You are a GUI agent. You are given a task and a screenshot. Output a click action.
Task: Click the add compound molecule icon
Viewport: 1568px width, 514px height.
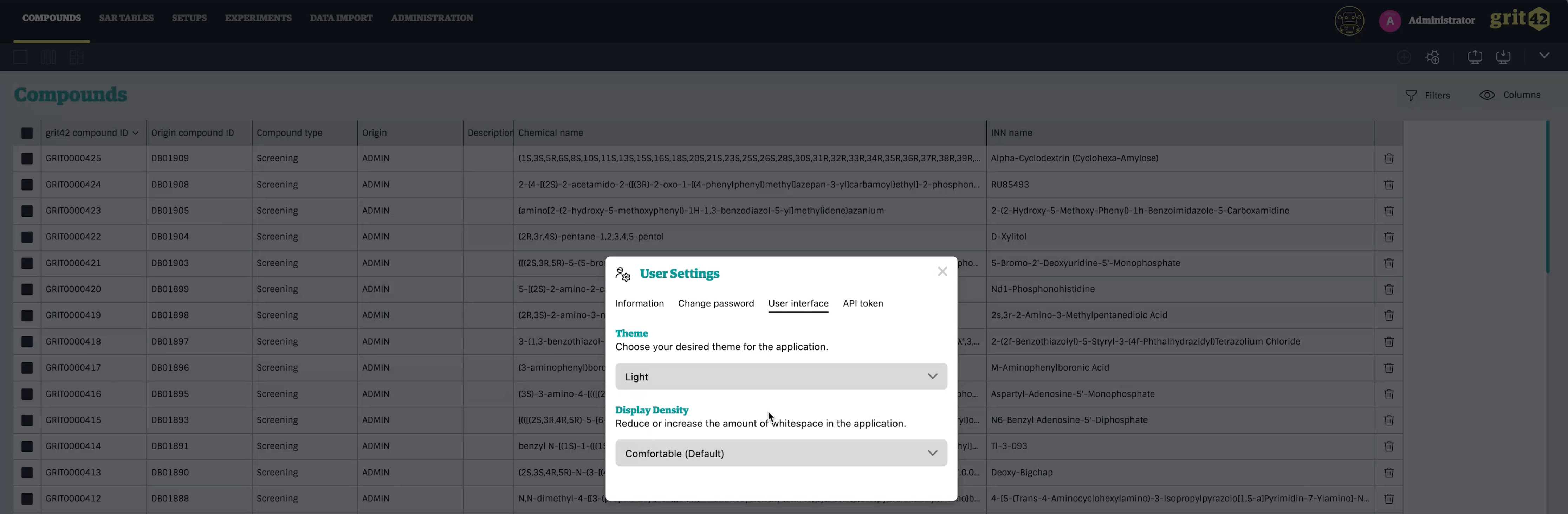point(1432,57)
